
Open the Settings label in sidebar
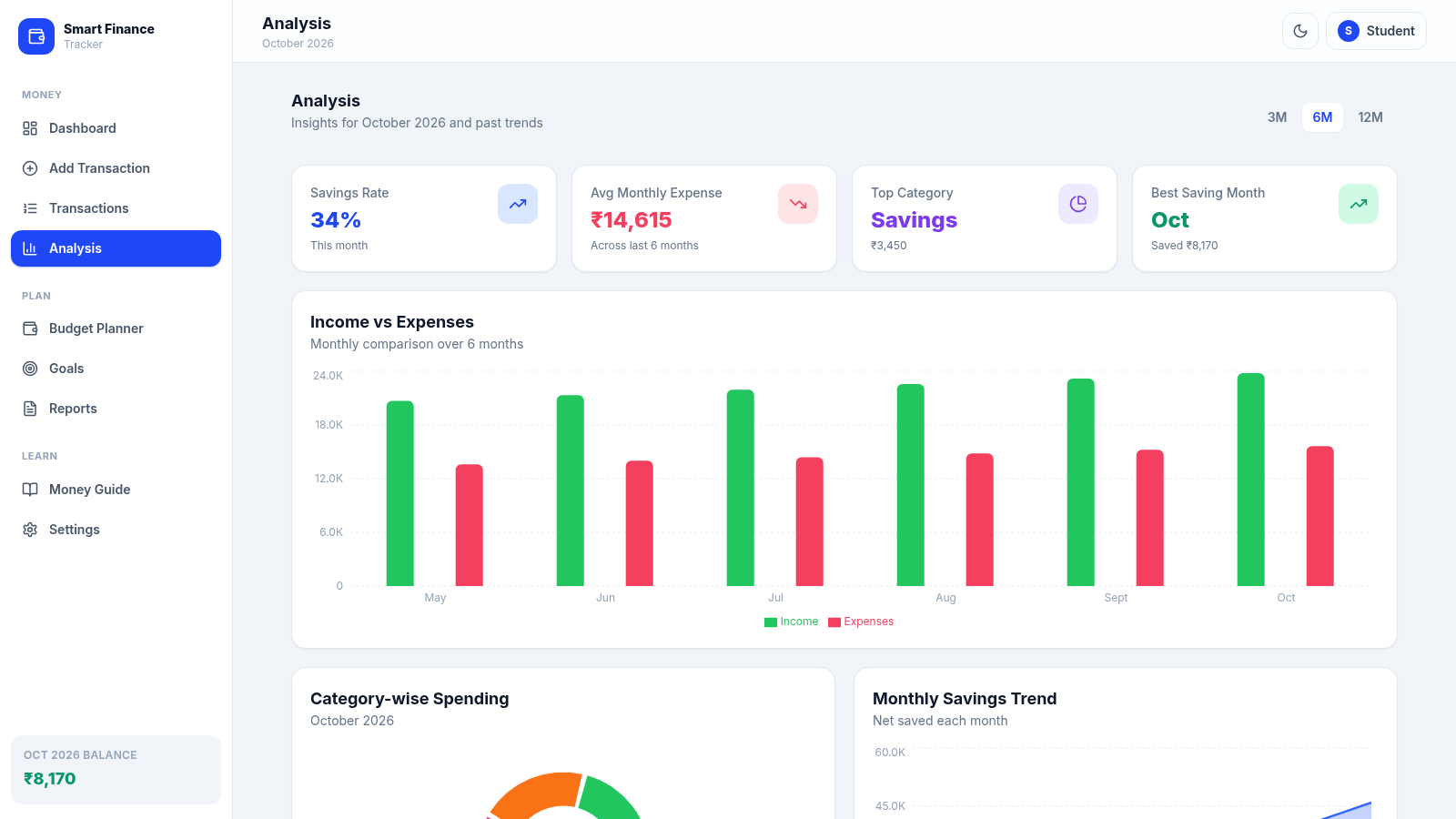(x=75, y=530)
